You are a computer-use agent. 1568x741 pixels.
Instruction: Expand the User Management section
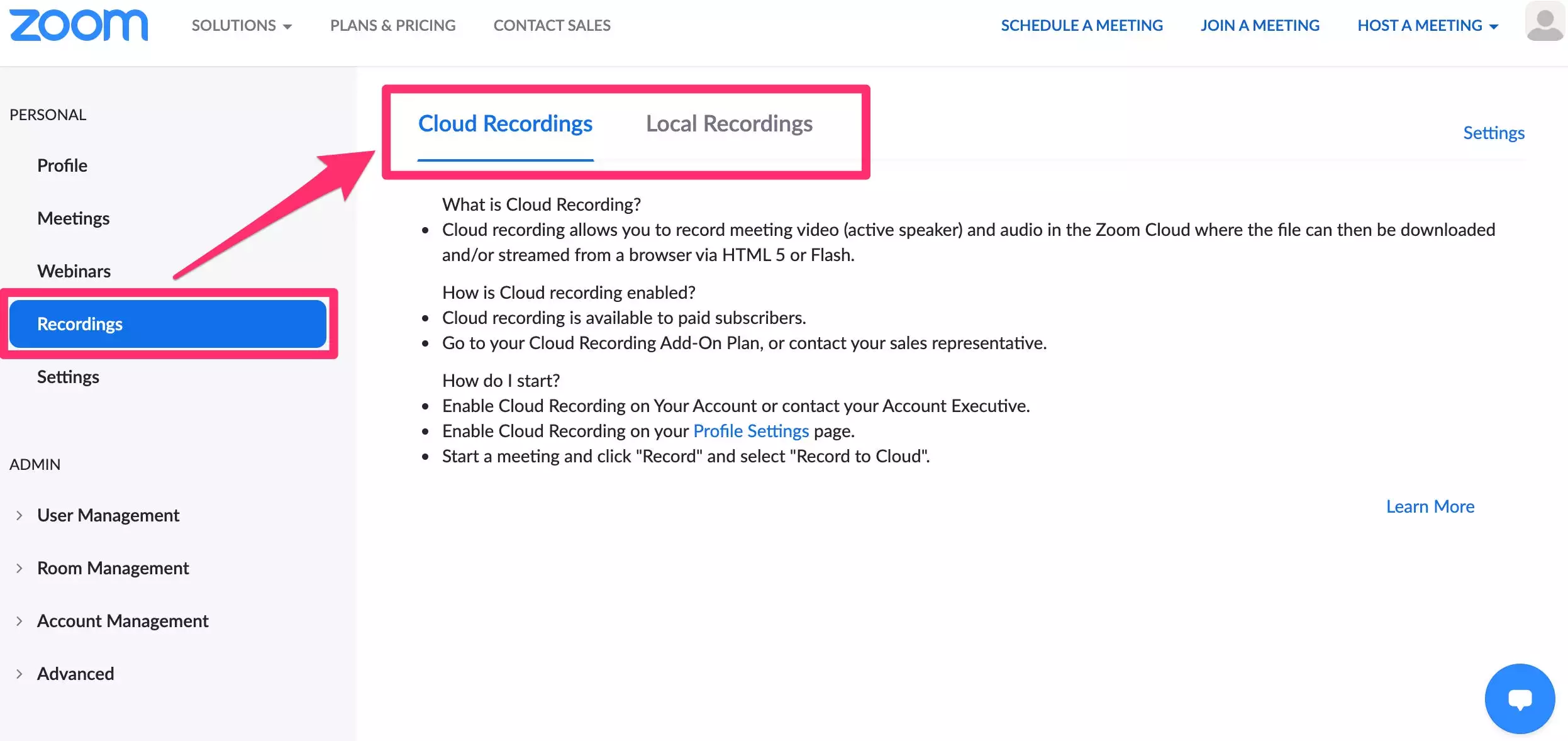(19, 515)
